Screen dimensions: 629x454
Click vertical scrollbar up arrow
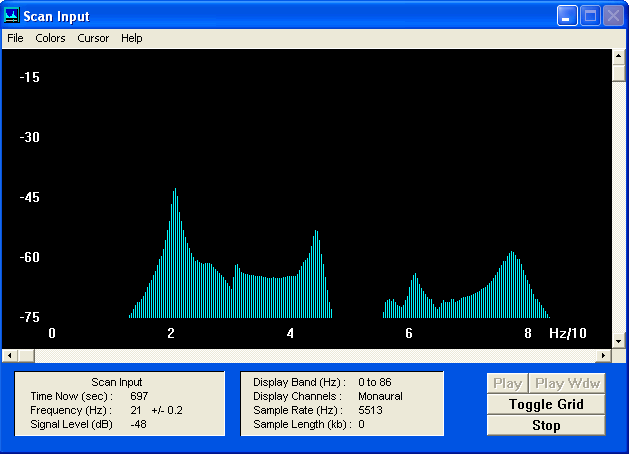[618, 56]
